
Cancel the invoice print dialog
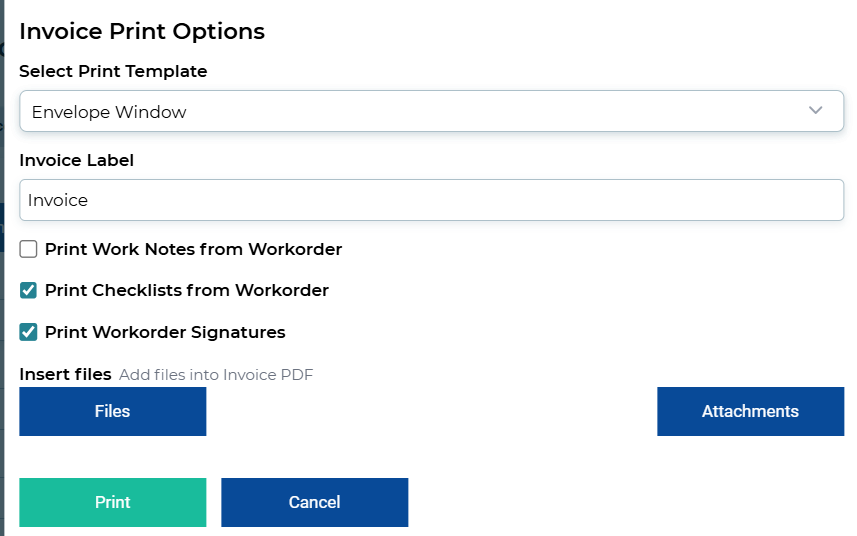[x=314, y=502]
